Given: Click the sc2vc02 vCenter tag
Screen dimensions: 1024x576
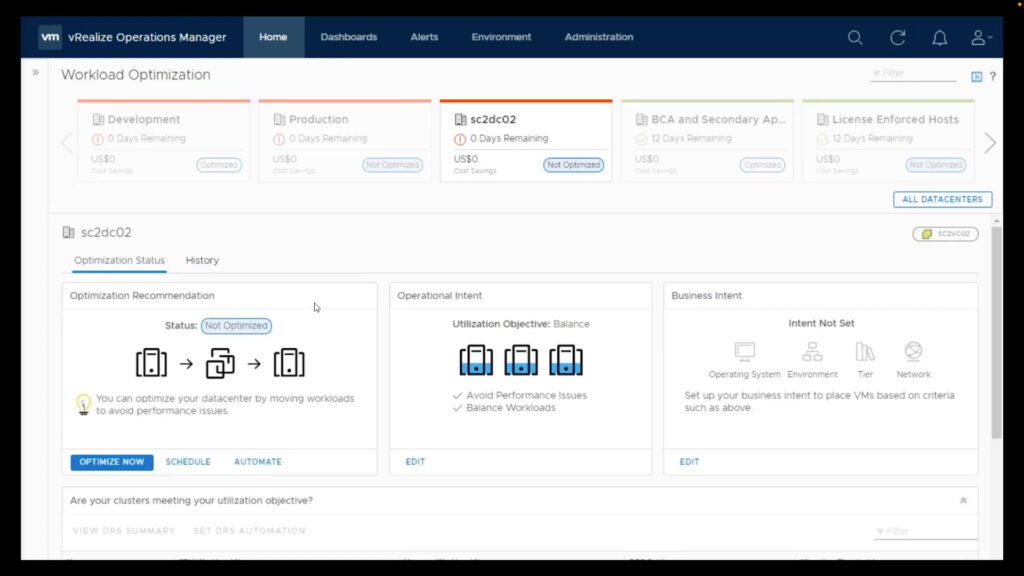Looking at the screenshot, I should click(945, 234).
